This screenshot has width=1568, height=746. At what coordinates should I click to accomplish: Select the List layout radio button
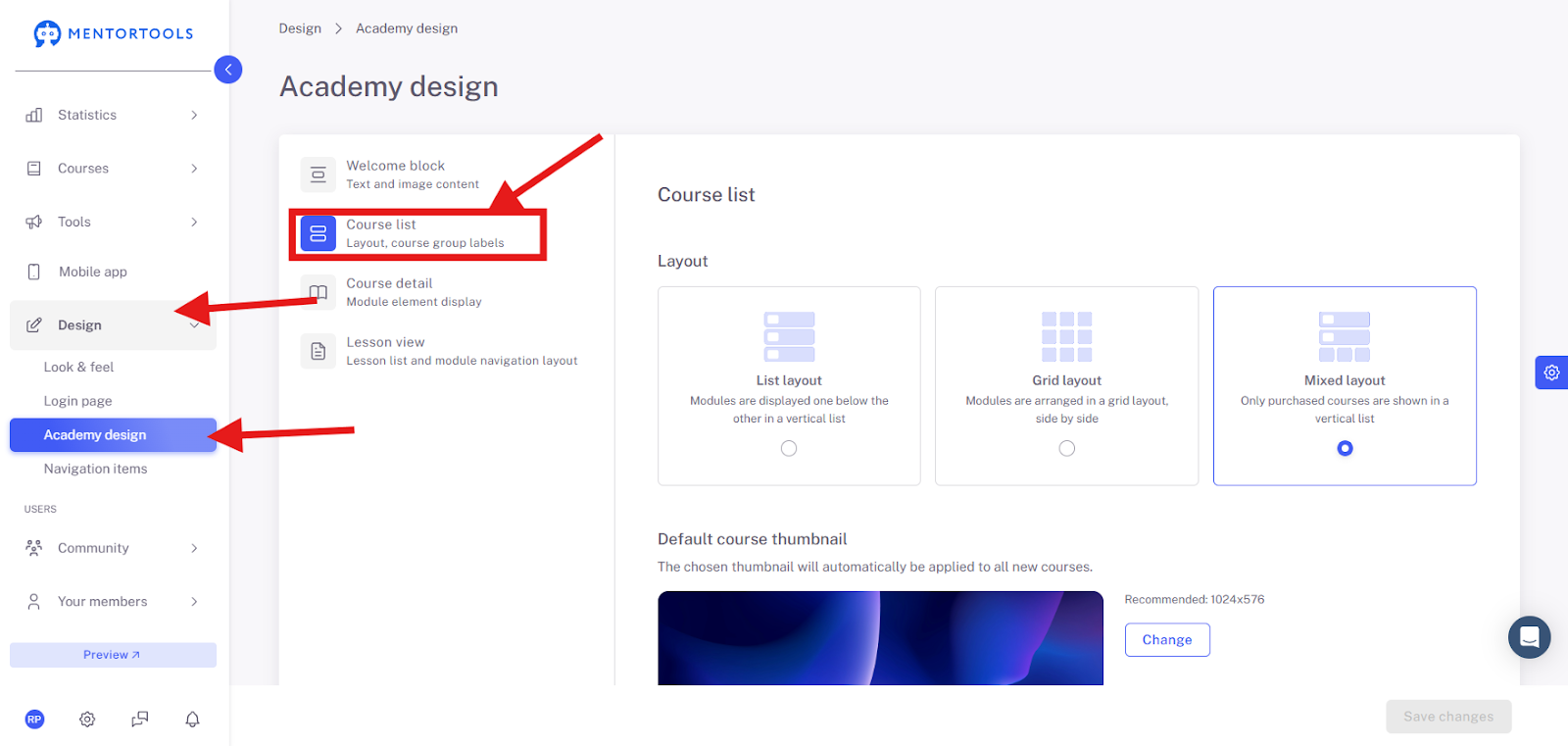coord(789,448)
